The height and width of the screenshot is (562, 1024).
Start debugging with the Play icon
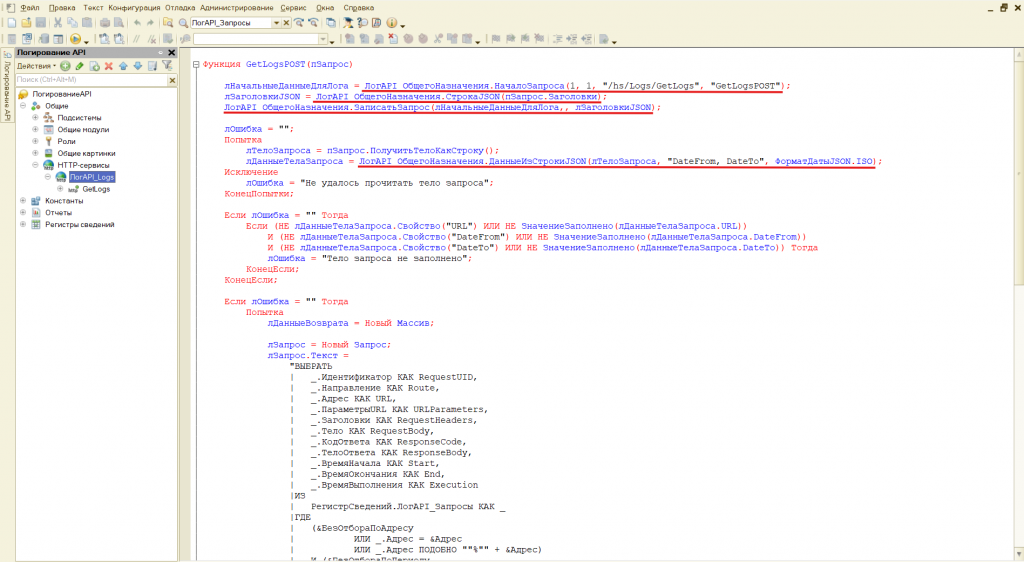click(x=75, y=39)
